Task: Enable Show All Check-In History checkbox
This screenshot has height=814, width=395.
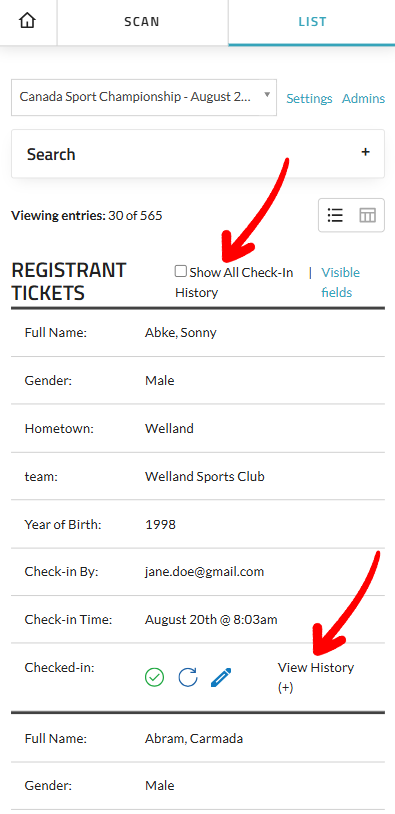Action: point(181,272)
